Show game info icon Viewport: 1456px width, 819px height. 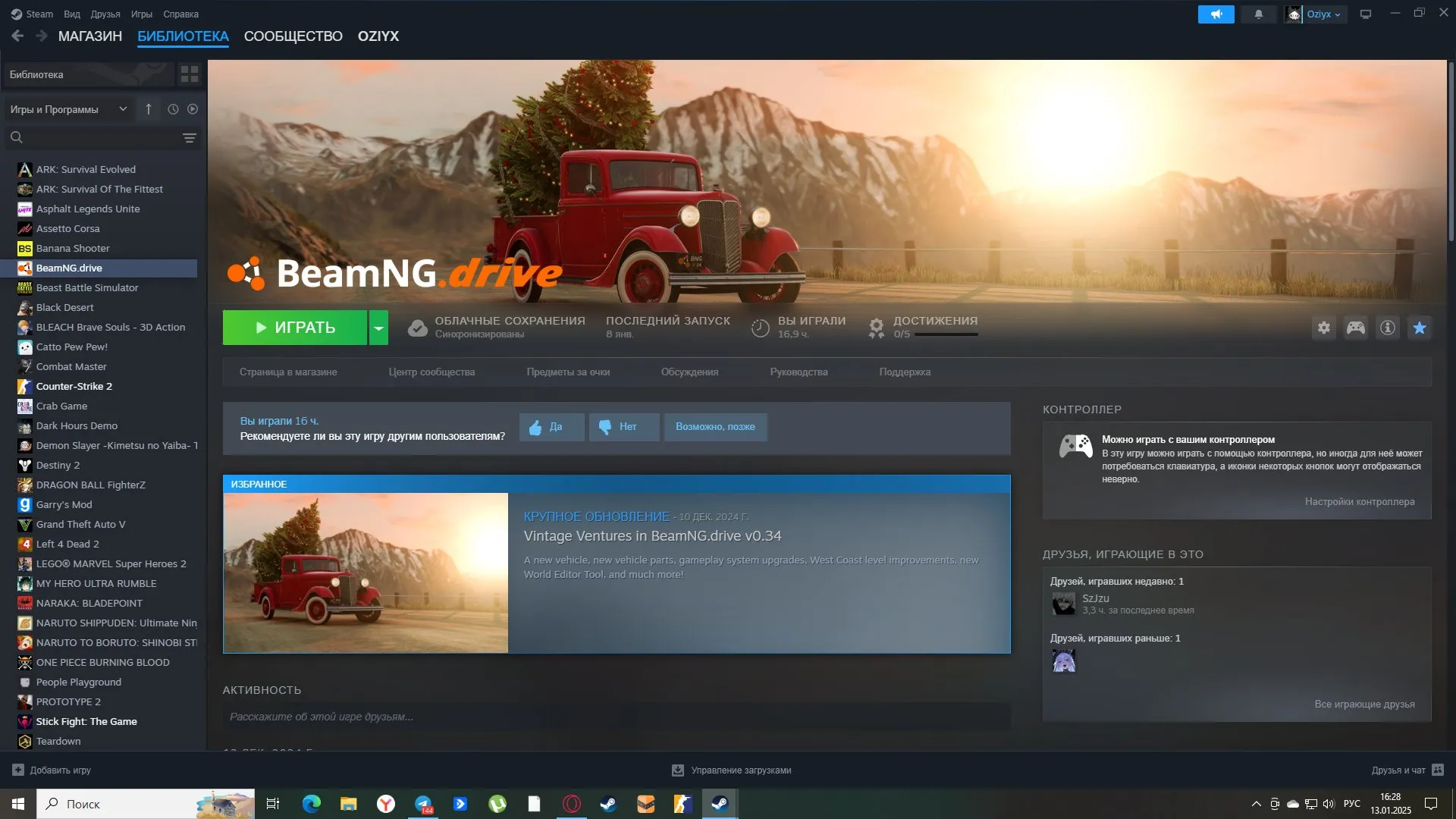pos(1387,328)
